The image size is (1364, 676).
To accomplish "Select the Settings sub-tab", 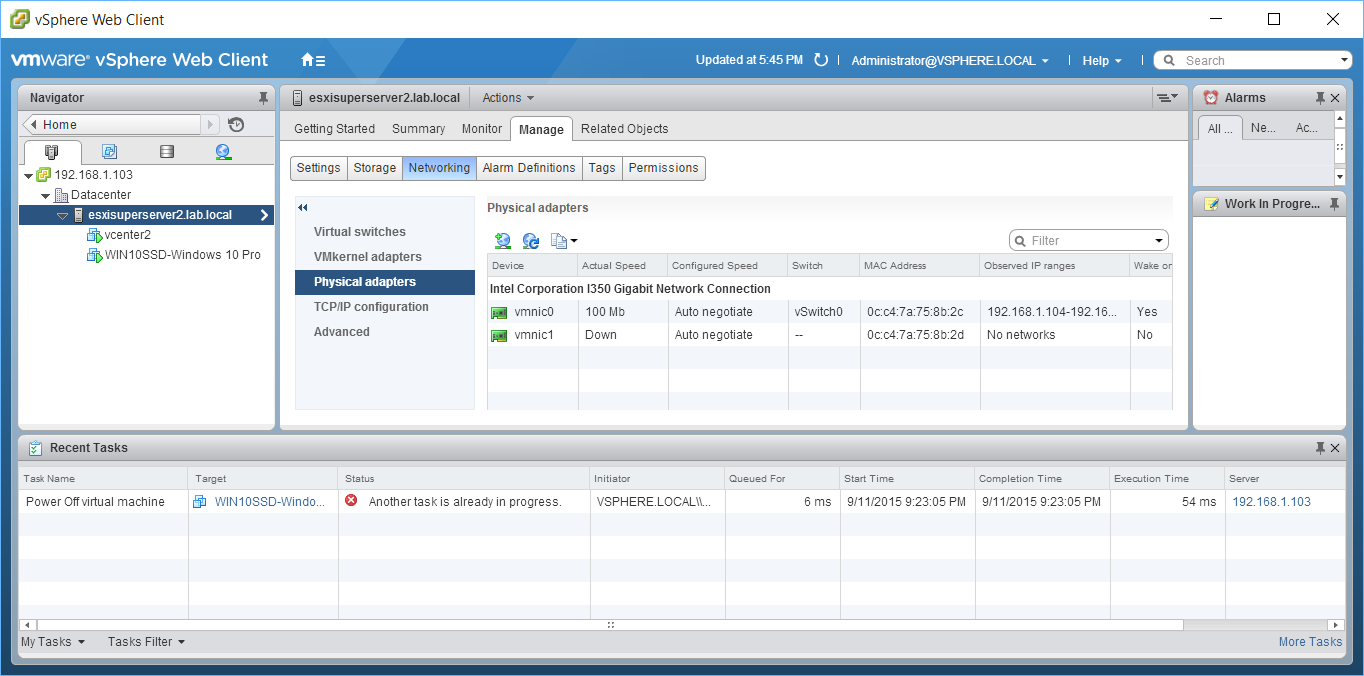I will tap(319, 168).
